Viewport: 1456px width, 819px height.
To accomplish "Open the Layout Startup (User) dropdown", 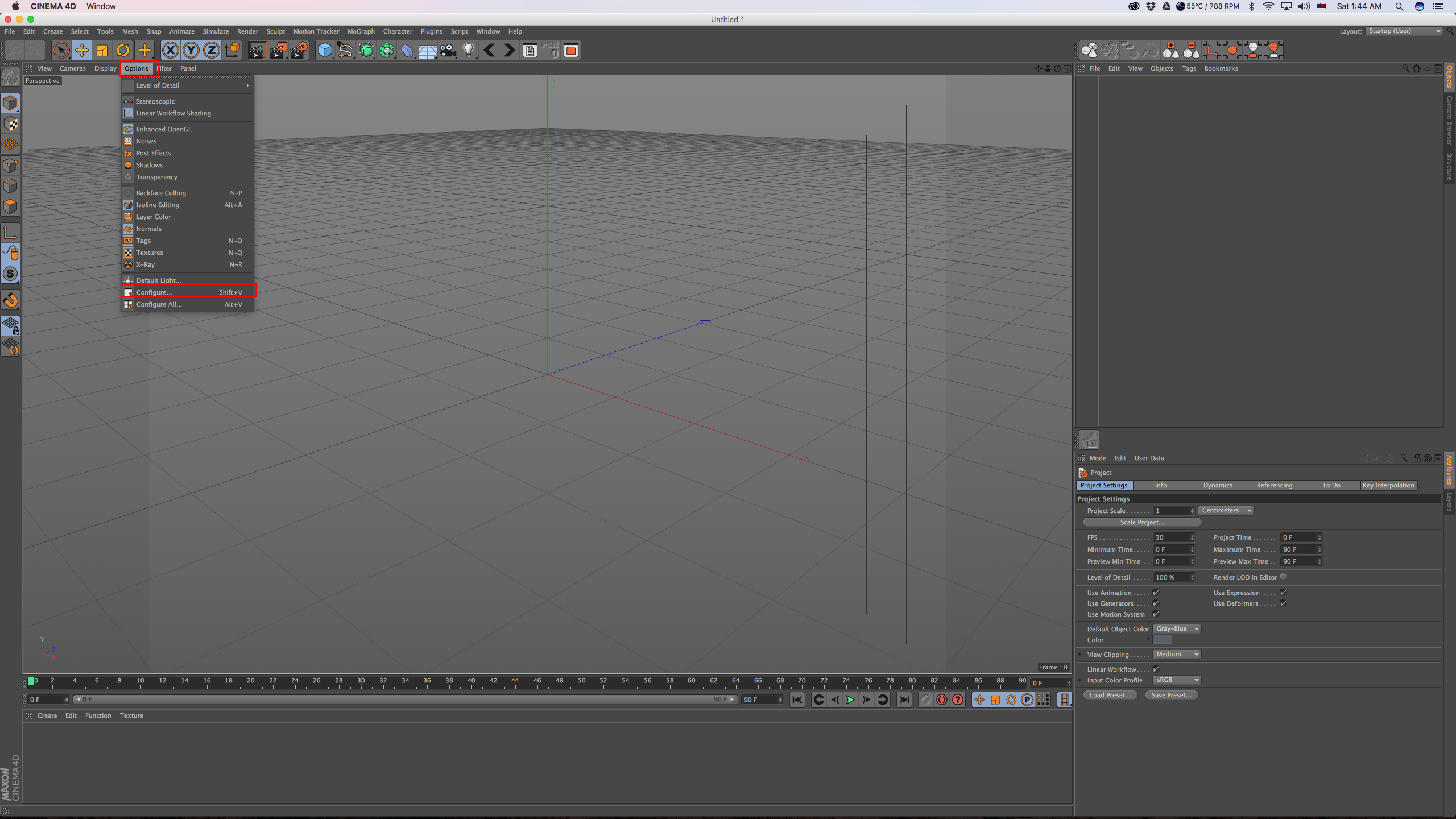I will [1404, 31].
